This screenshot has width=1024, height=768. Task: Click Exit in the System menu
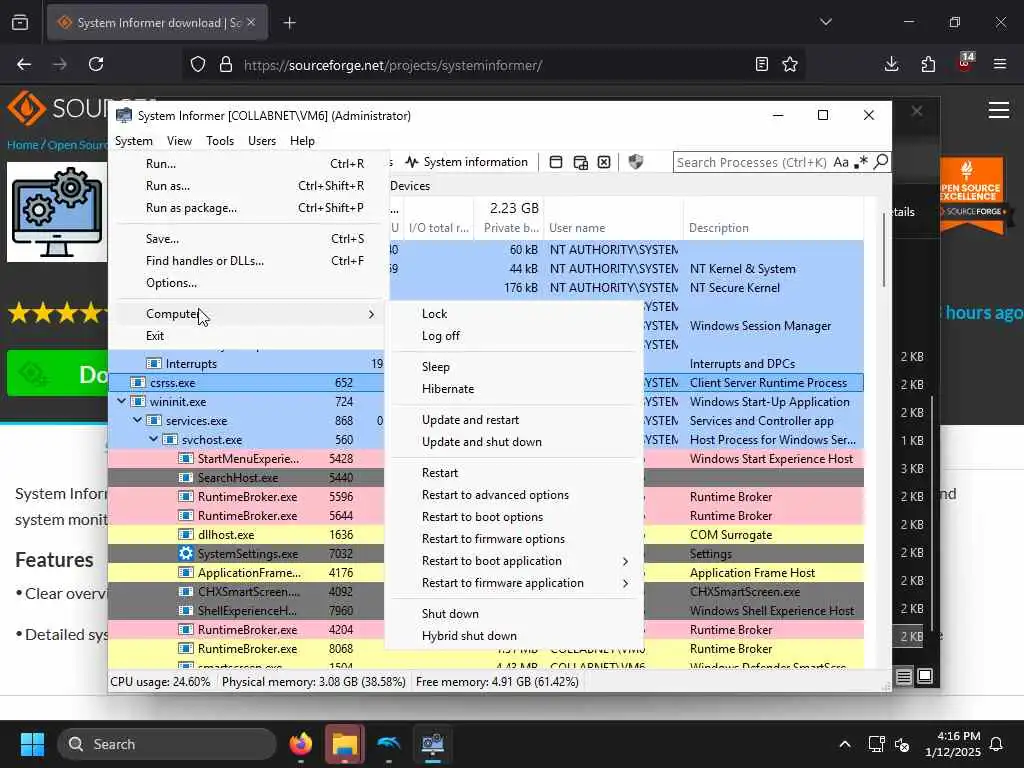coord(248,336)
